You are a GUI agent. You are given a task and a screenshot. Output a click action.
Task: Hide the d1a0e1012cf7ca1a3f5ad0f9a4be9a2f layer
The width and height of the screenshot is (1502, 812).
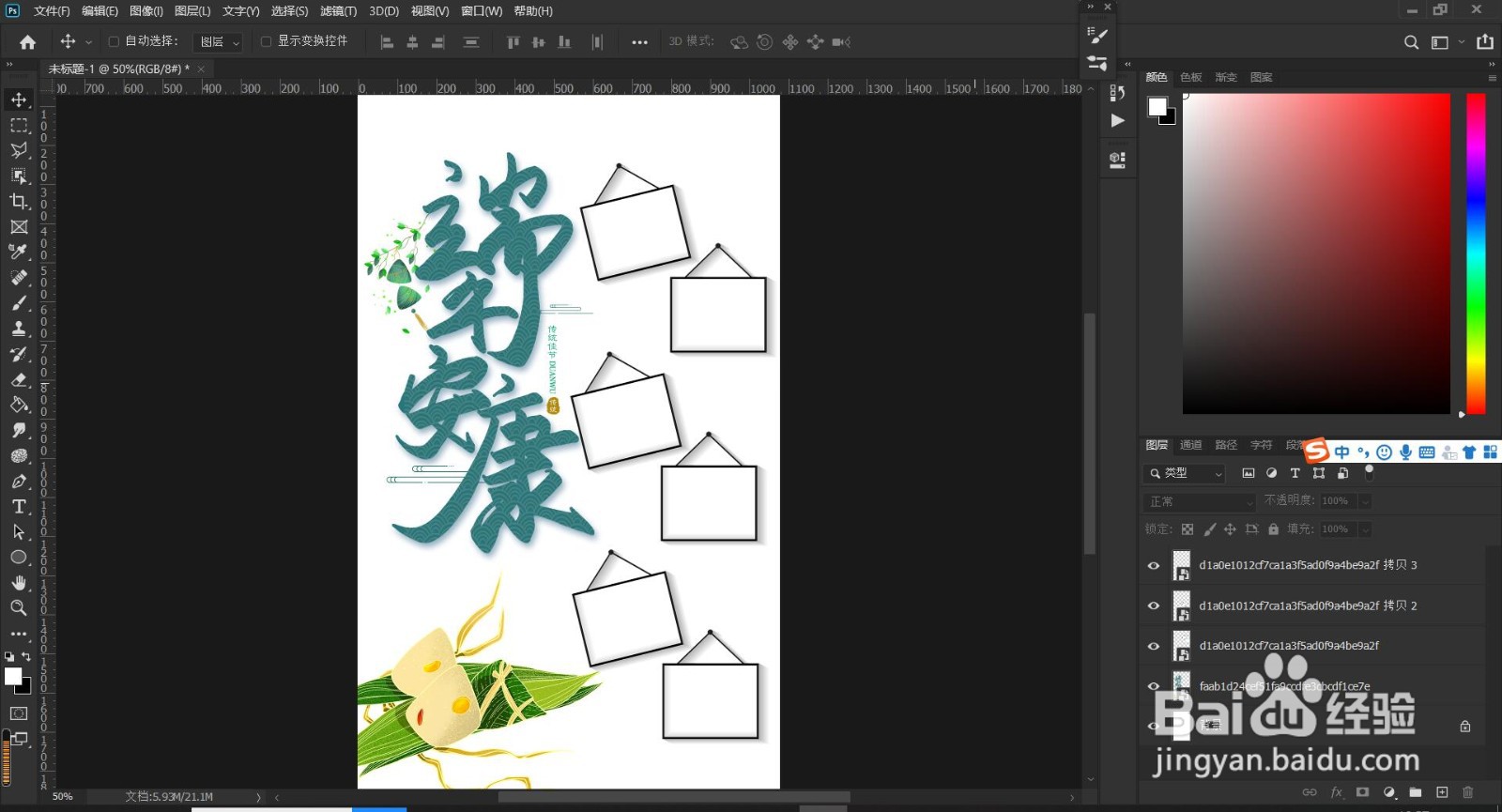(x=1154, y=646)
